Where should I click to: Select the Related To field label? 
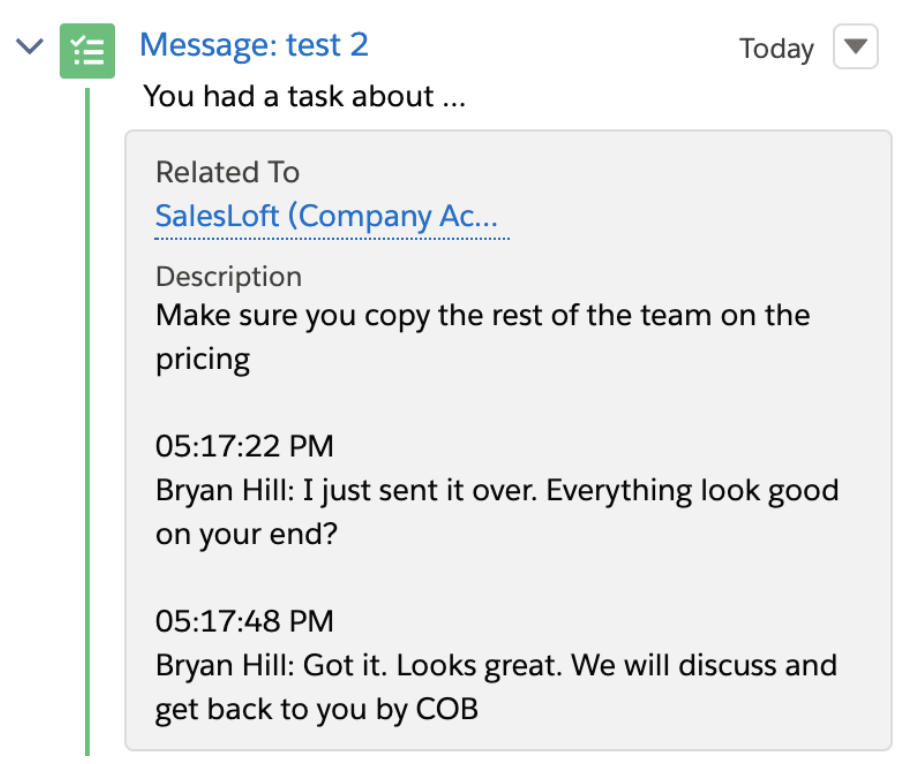coord(227,173)
